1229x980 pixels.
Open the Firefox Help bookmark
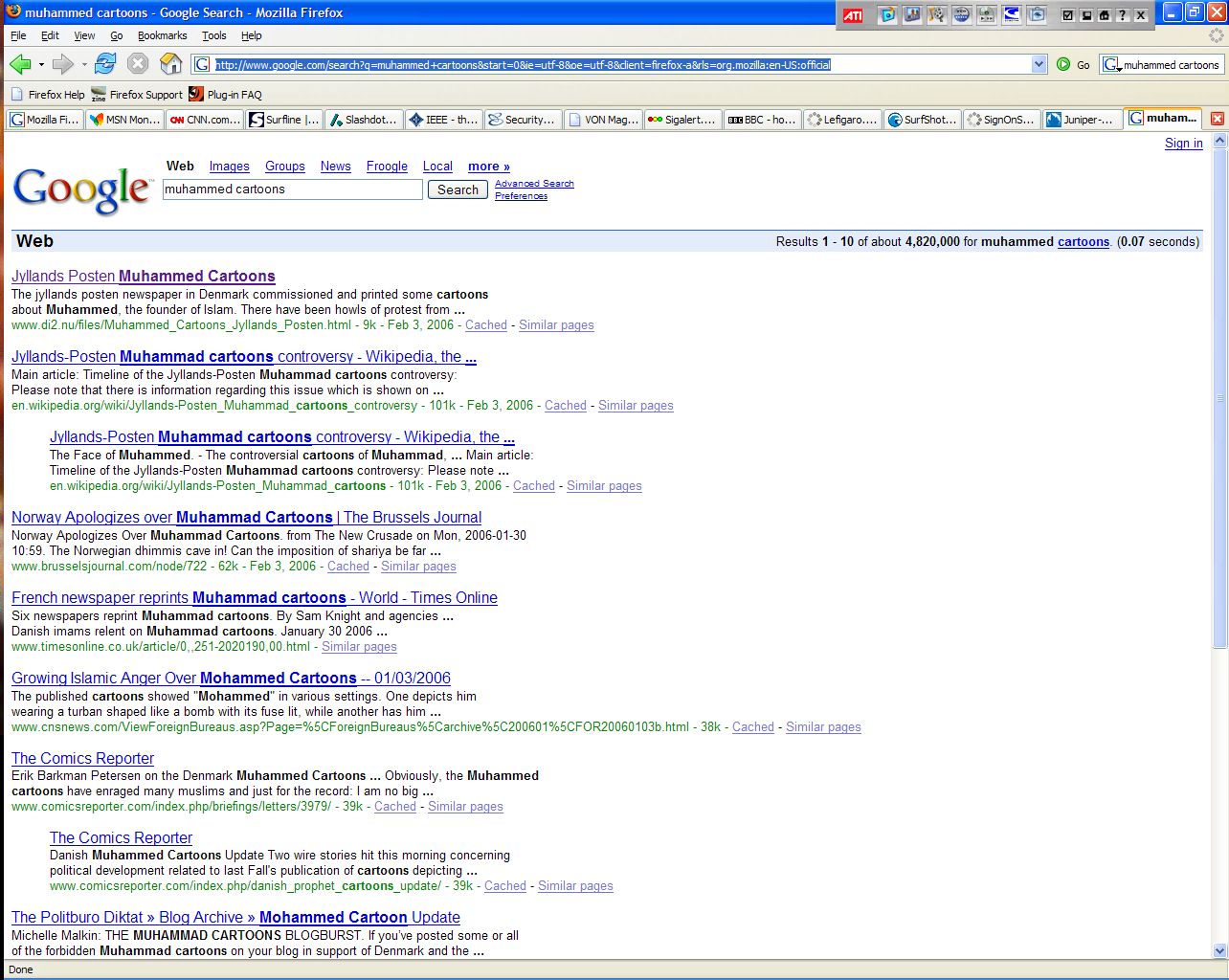coord(47,95)
